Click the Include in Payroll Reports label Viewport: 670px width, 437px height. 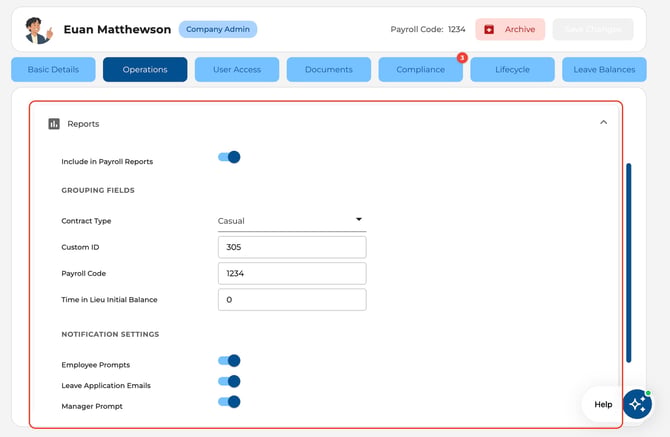click(107, 161)
